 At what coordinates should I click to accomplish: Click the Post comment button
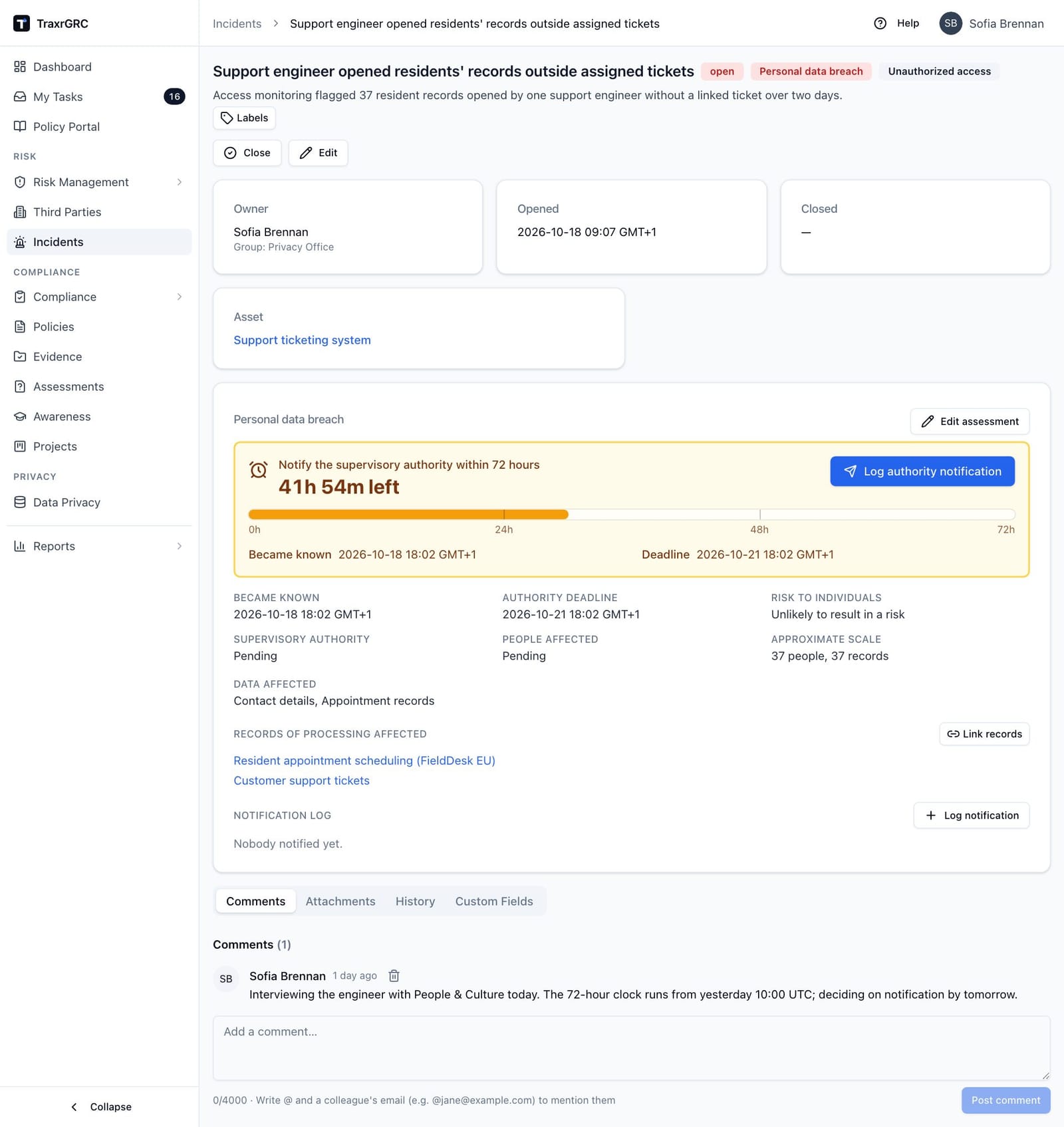coord(1005,1100)
